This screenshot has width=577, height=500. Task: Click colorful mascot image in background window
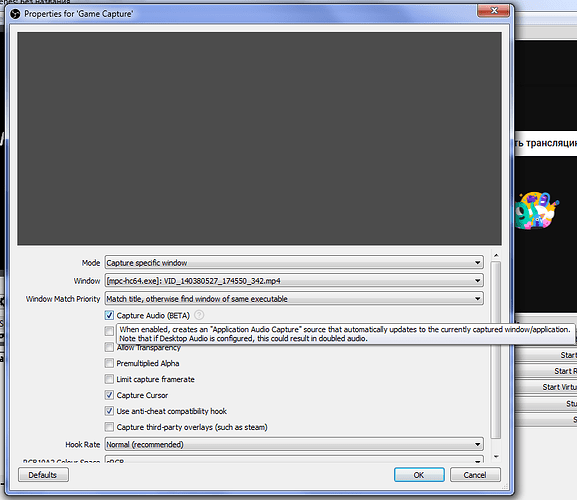pyautogui.click(x=537, y=210)
